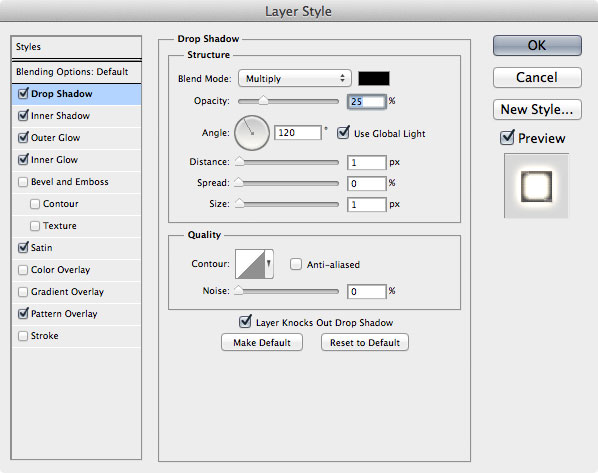Click the Noise slider handle

pyautogui.click(x=239, y=290)
